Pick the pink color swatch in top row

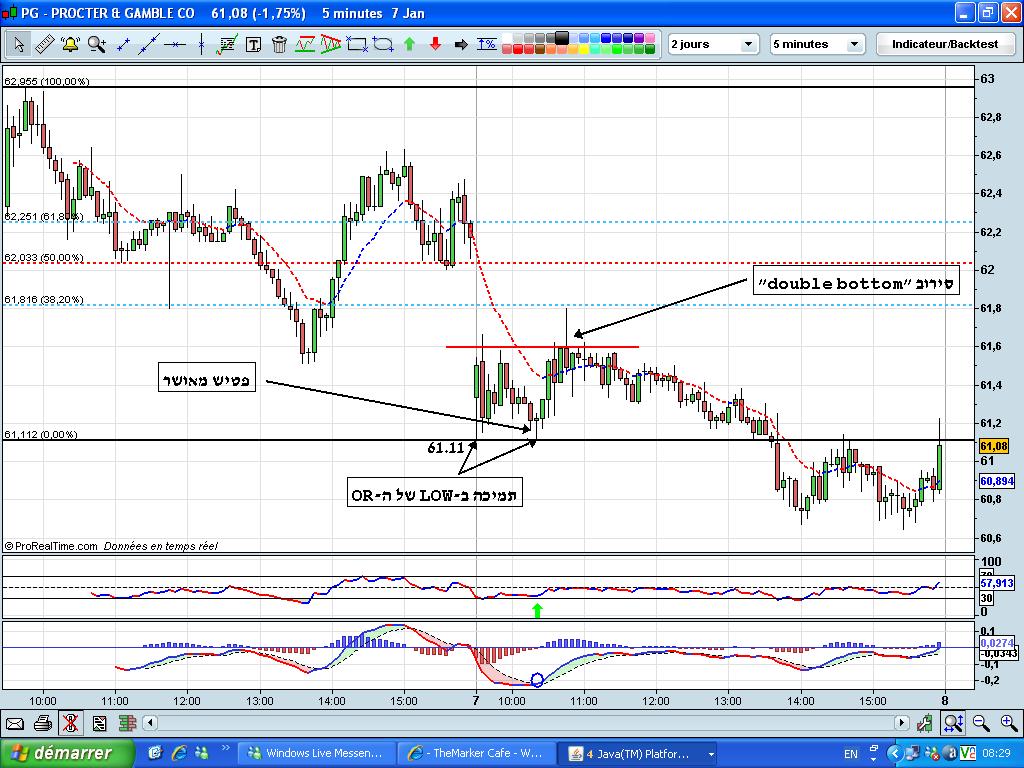[650, 38]
